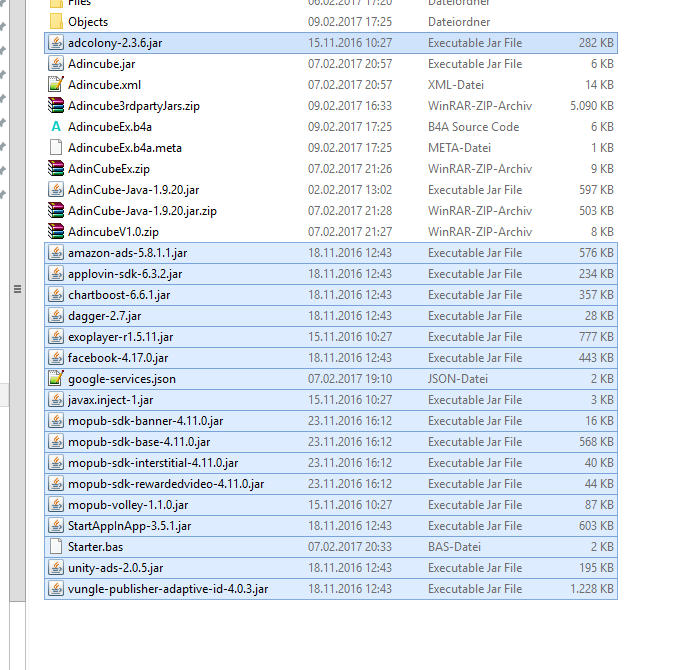Select AdinCubeEx.zip in the file list
The width and height of the screenshot is (677, 670).
tap(108, 169)
